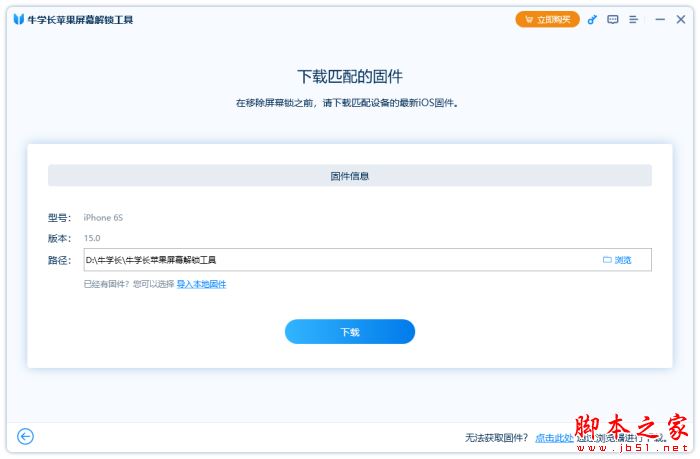Open the feedback chat icon

[x=612, y=20]
